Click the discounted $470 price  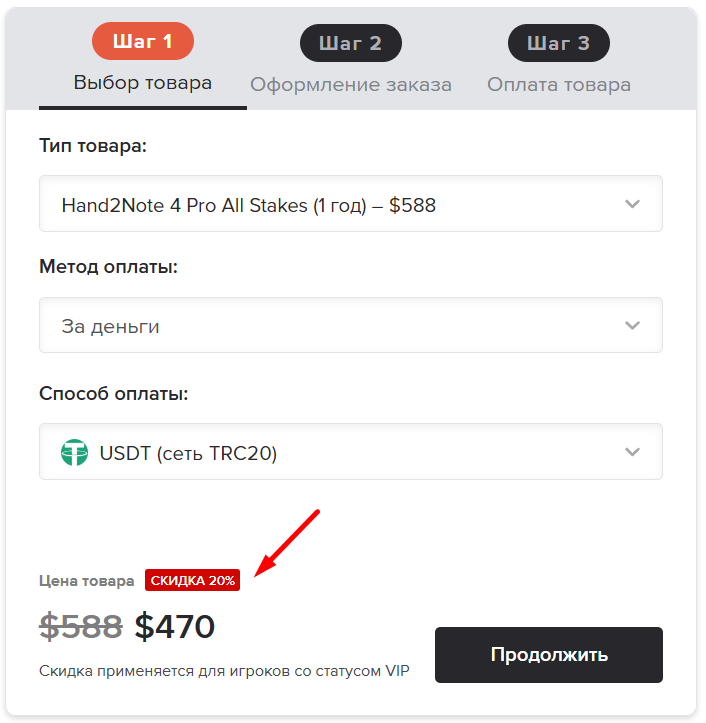pos(175,626)
